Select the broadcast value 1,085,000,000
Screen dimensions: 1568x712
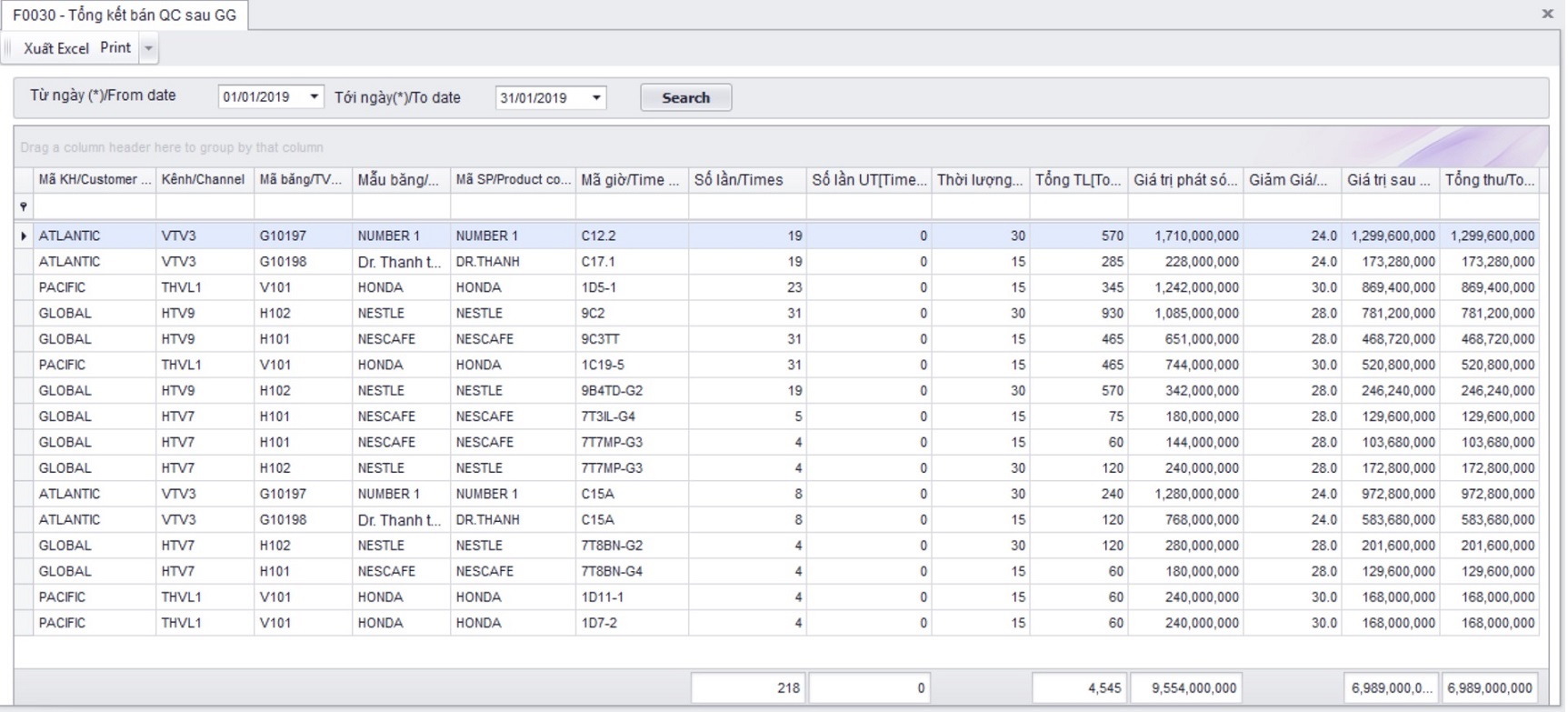[1186, 313]
